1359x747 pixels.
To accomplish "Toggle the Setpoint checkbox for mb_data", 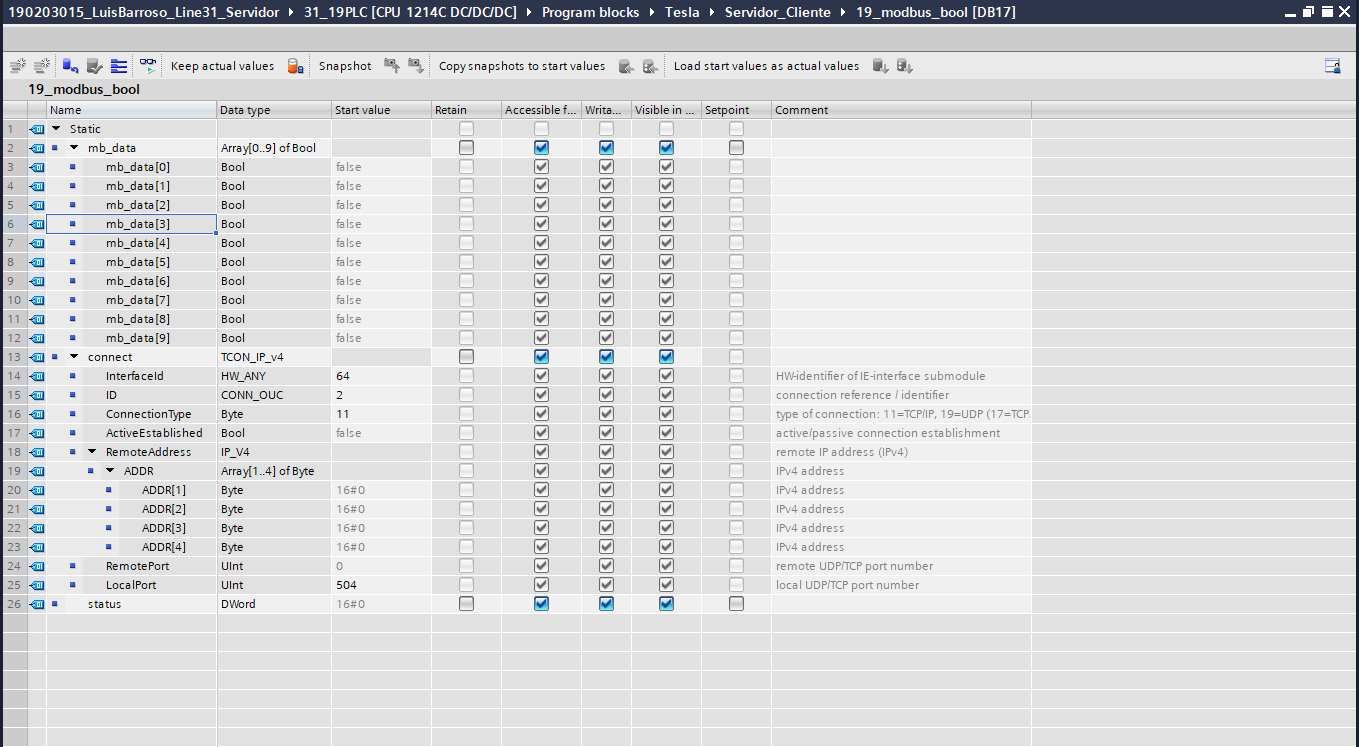I will coord(736,148).
